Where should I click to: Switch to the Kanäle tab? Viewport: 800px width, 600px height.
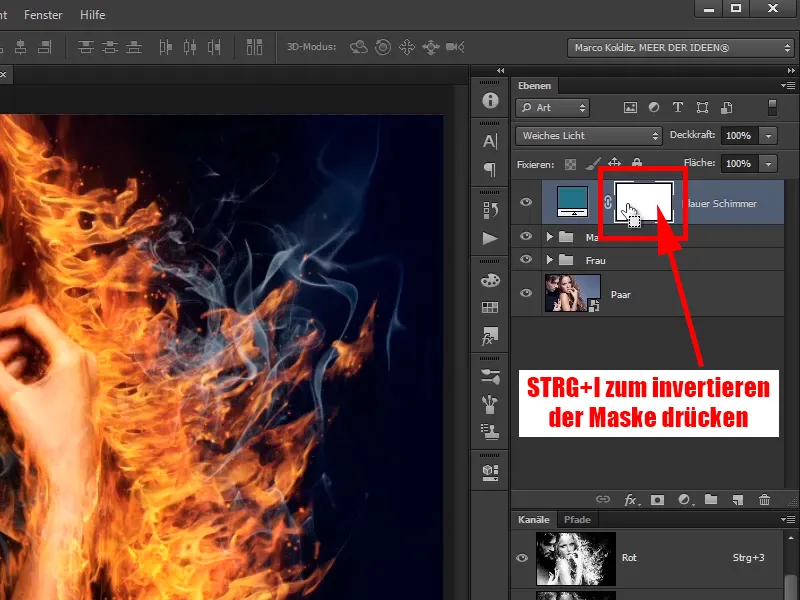534,520
